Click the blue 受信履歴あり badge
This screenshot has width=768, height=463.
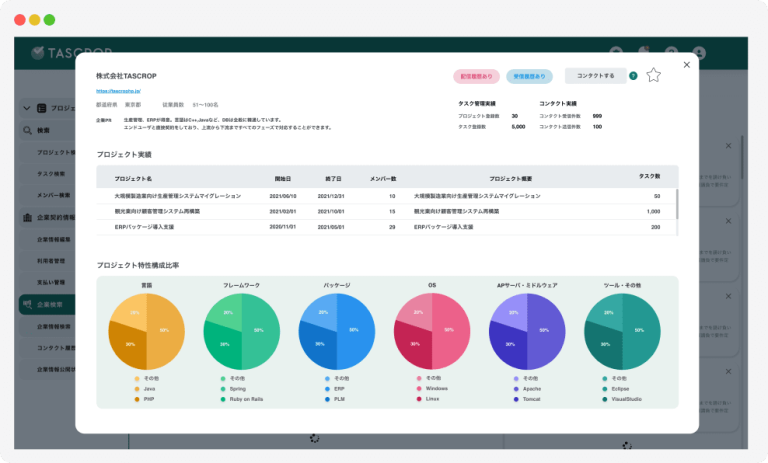[x=530, y=76]
